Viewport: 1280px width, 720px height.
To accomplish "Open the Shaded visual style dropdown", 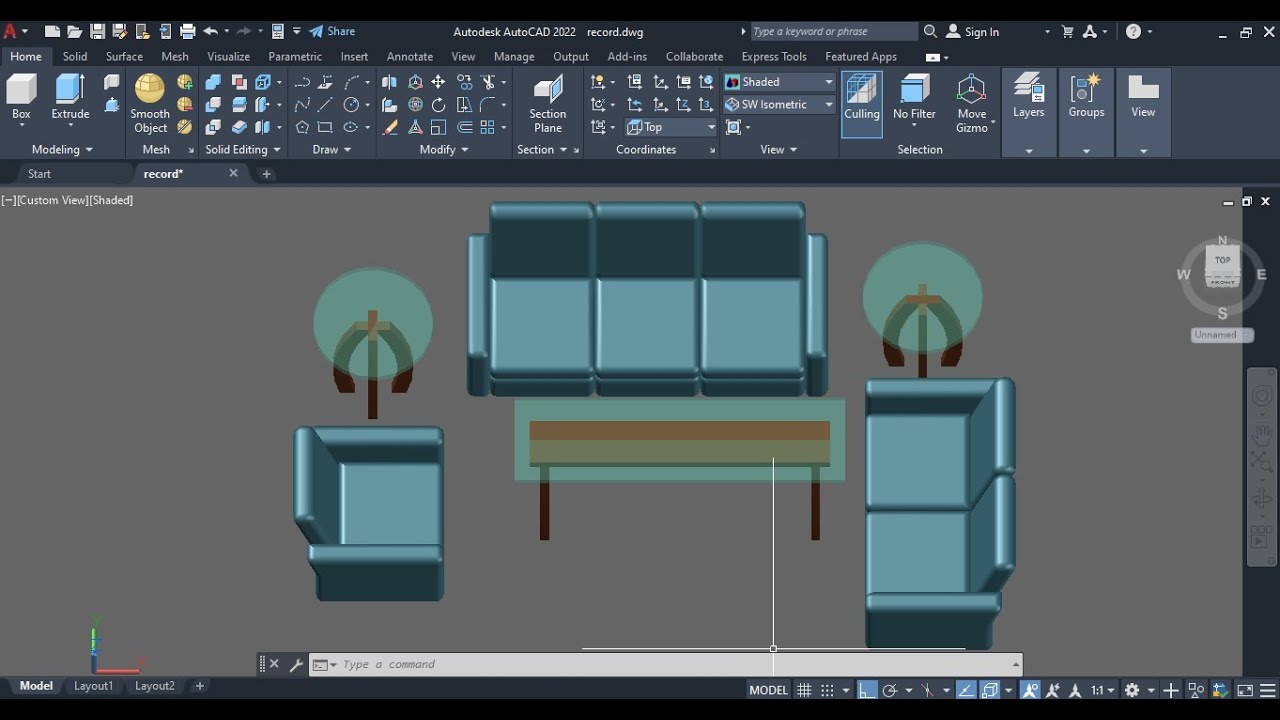I will click(779, 82).
